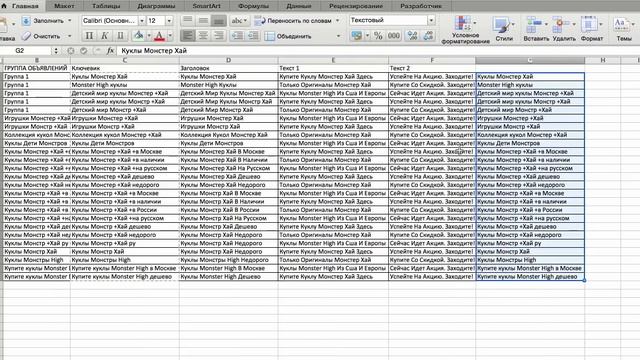Viewport: 640px width, 360px height.
Task: Toggle bottom vertical alignment
Action: click(x=218, y=20)
